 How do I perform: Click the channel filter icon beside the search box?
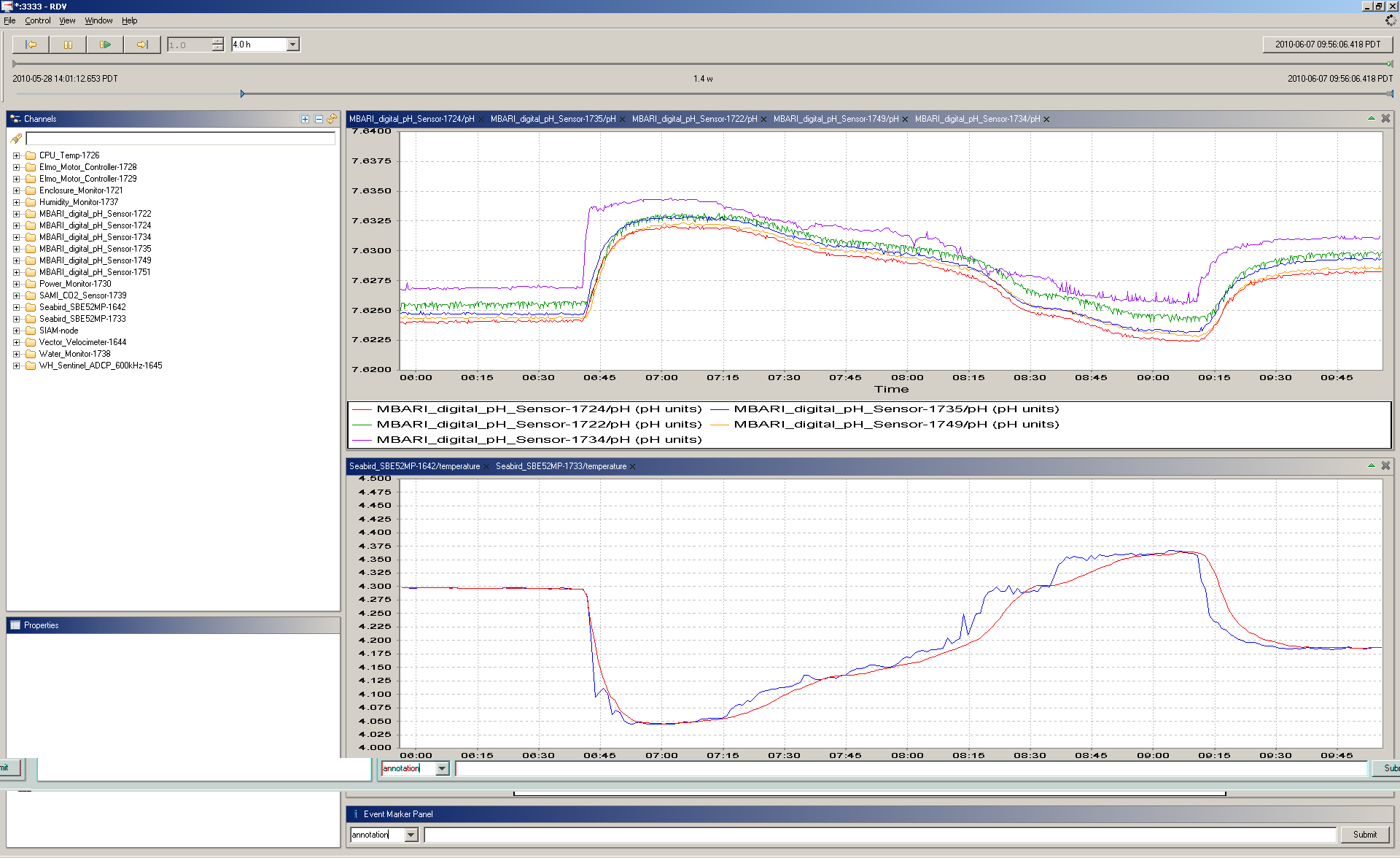click(x=16, y=139)
